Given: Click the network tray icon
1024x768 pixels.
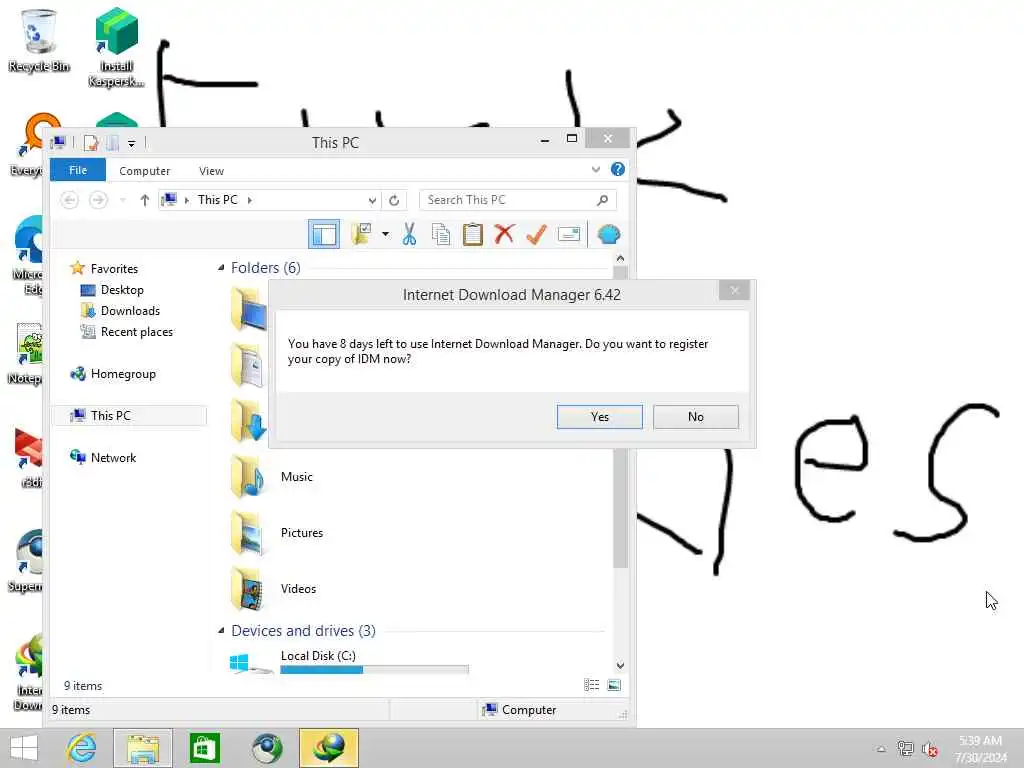Looking at the screenshot, I should (905, 748).
